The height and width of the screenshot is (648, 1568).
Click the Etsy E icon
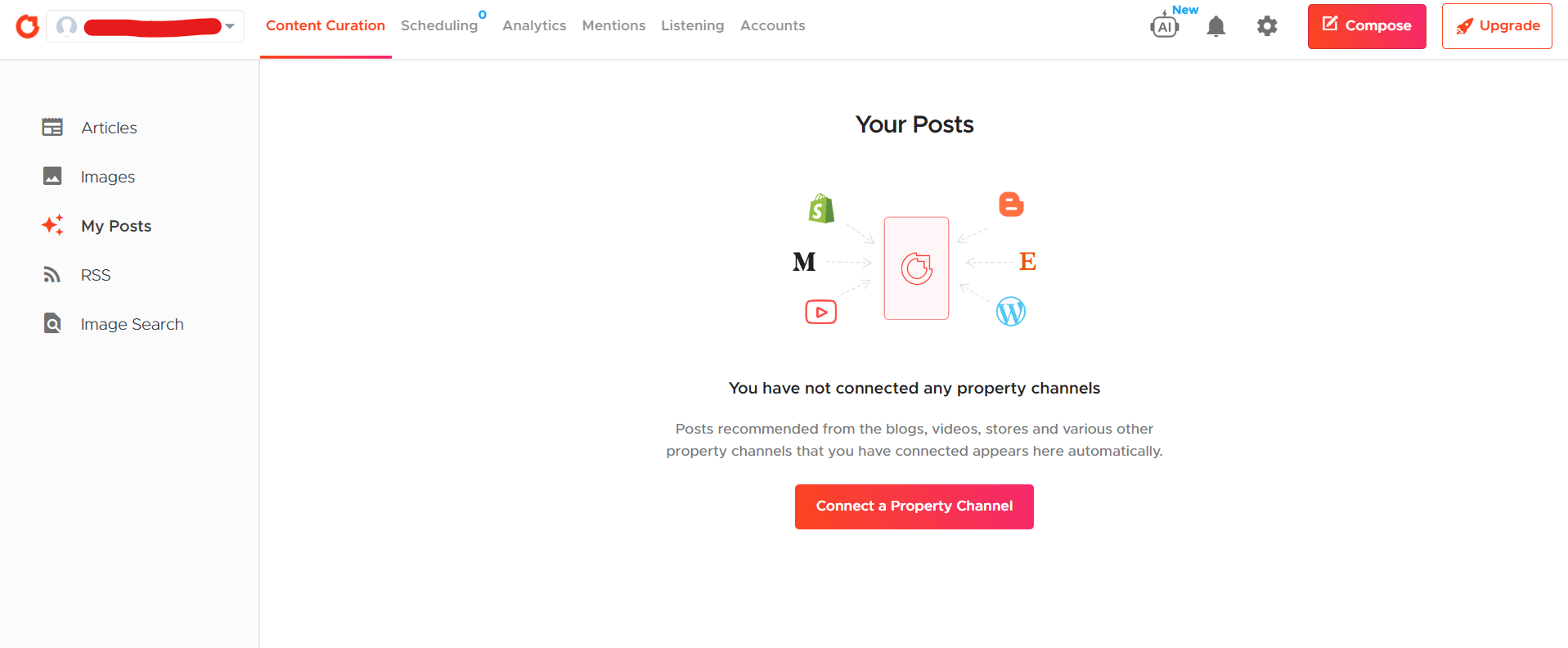1027,262
